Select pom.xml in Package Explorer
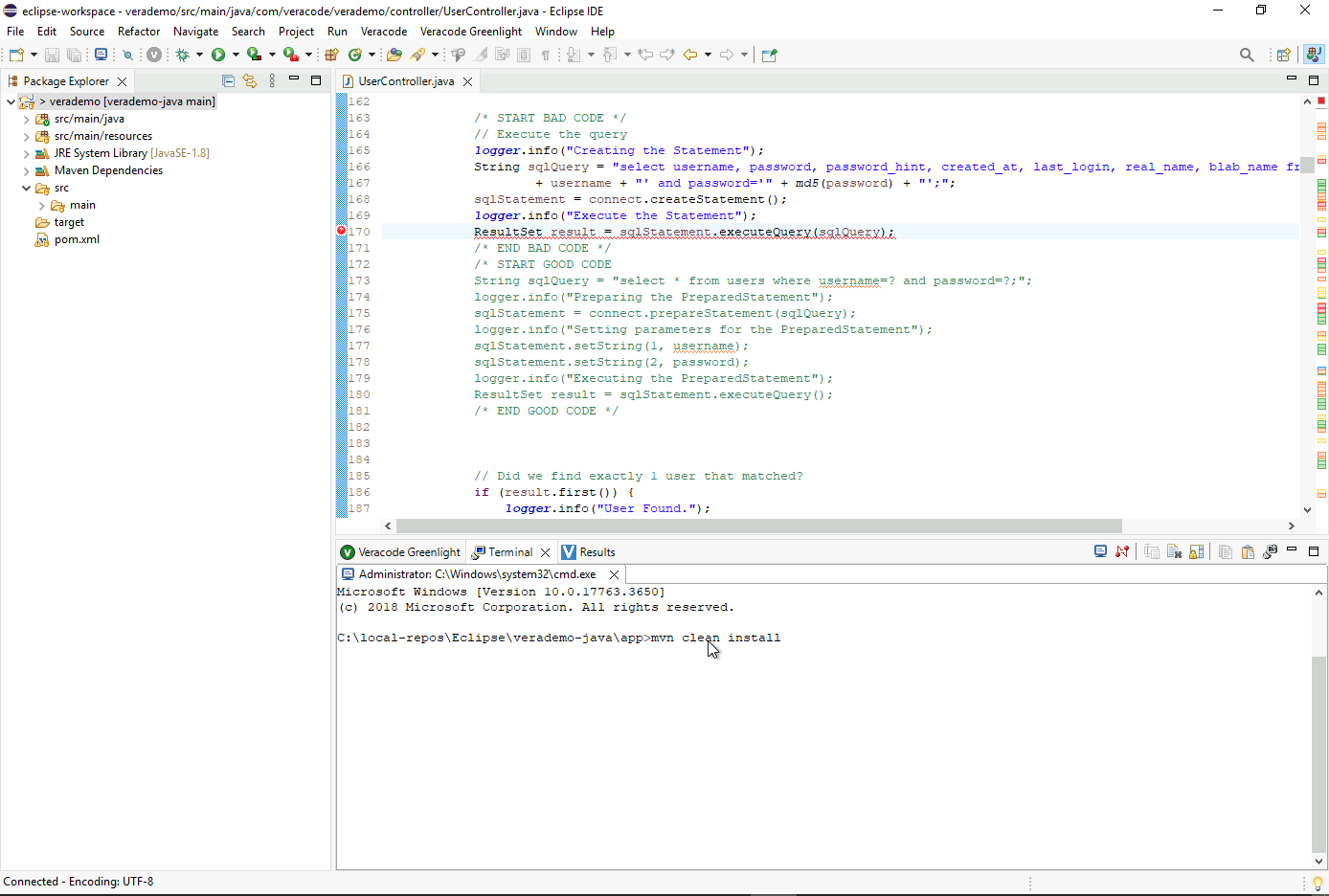This screenshot has height=896, width=1329. 77,239
